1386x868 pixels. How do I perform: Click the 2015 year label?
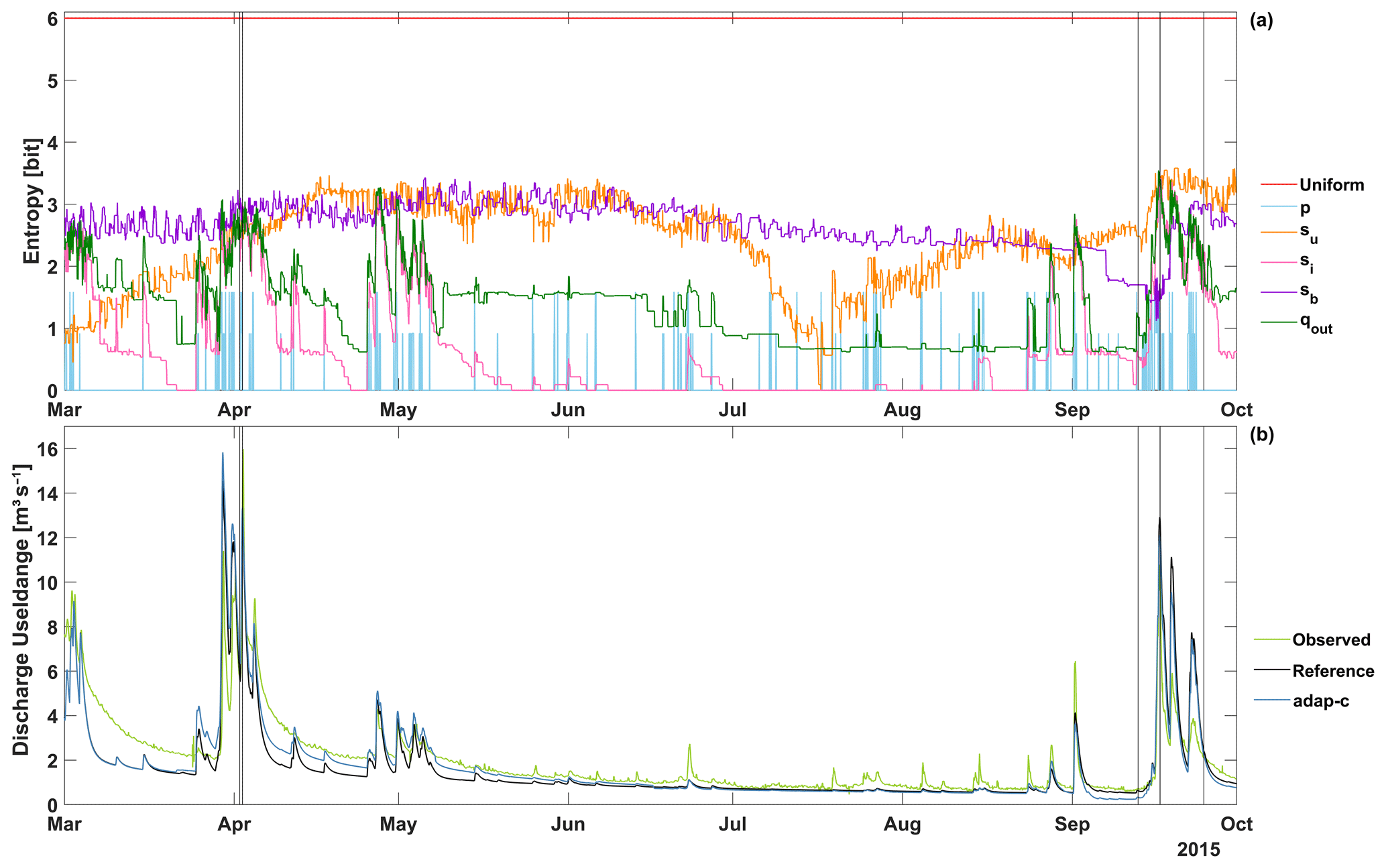click(x=1199, y=850)
